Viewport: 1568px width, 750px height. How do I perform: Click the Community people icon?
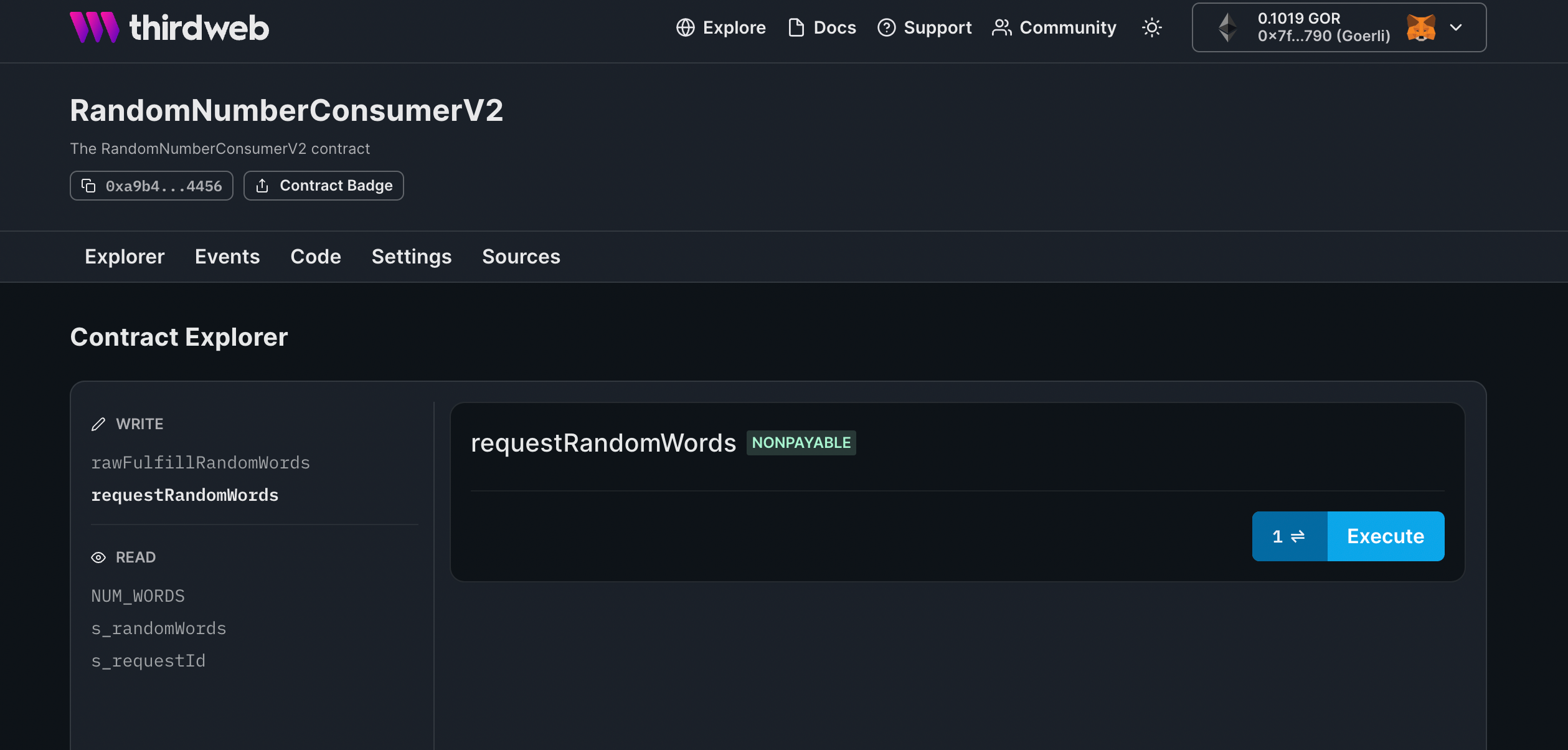[x=1001, y=27]
